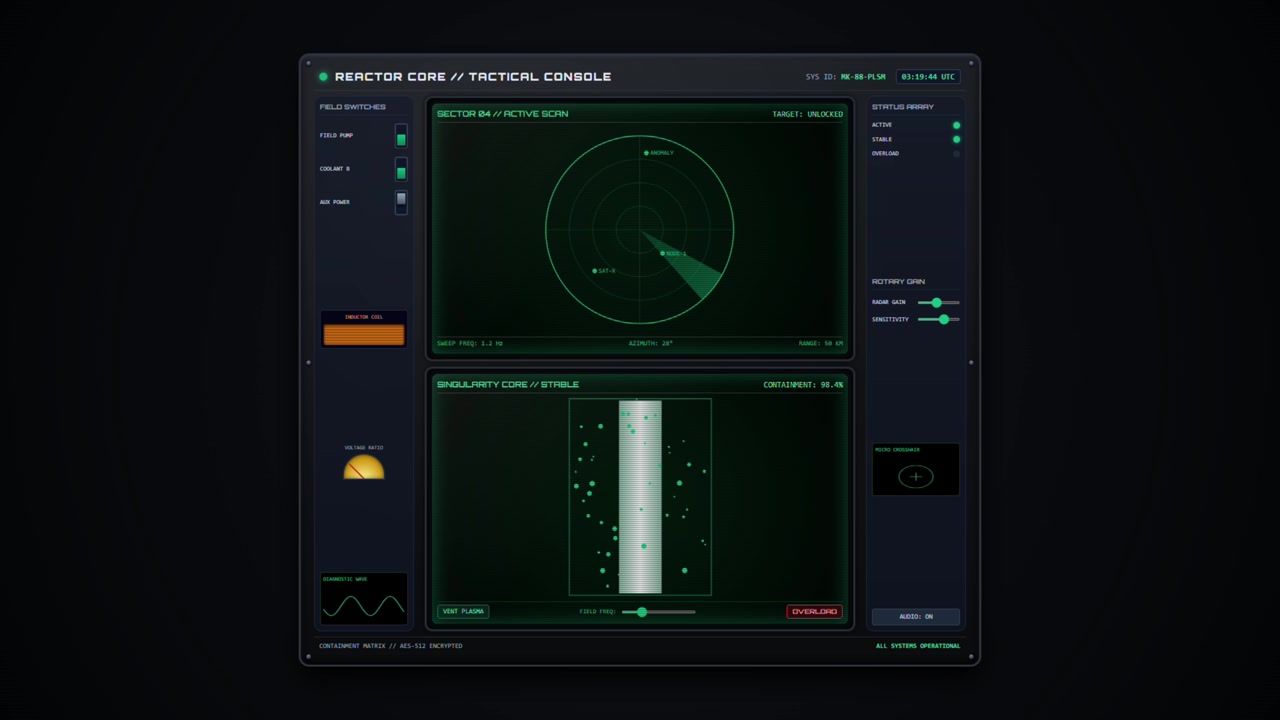
Task: Click the Sweep Freq: 1.2 Hz readout
Action: click(x=470, y=343)
